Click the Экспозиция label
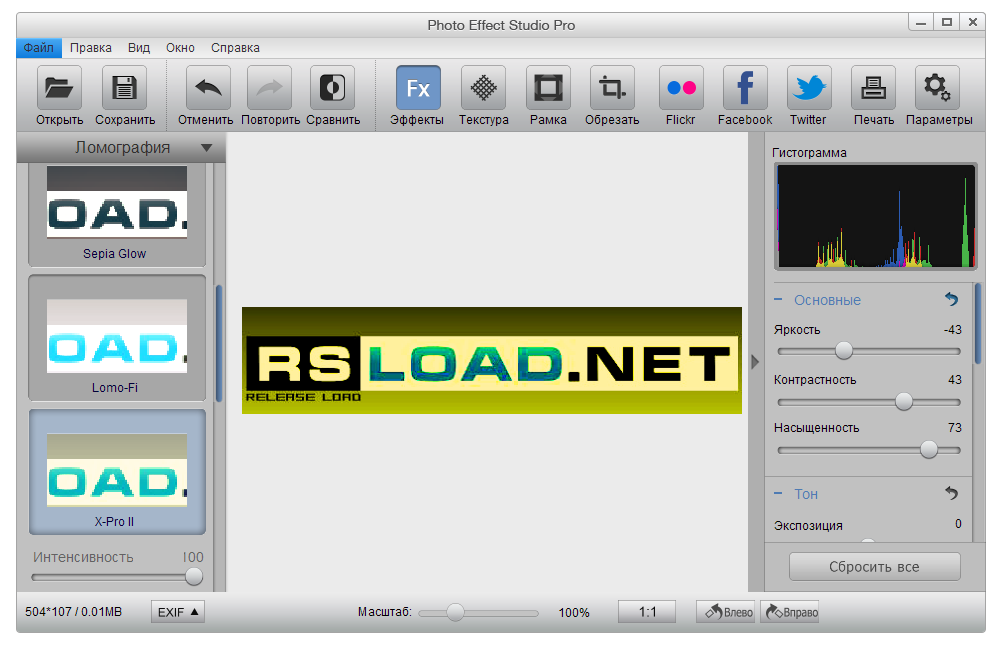 tap(808, 525)
